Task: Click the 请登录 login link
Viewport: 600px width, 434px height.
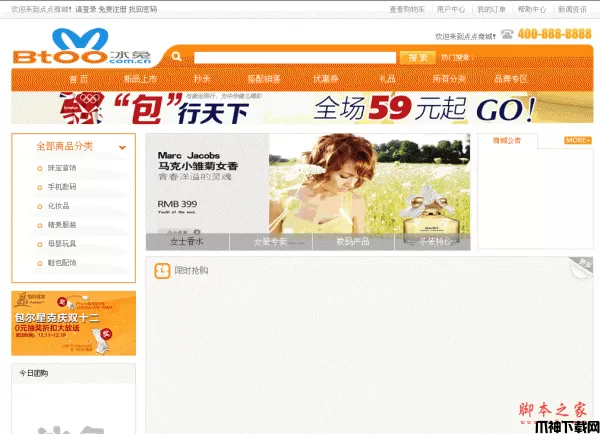Action: coord(85,9)
